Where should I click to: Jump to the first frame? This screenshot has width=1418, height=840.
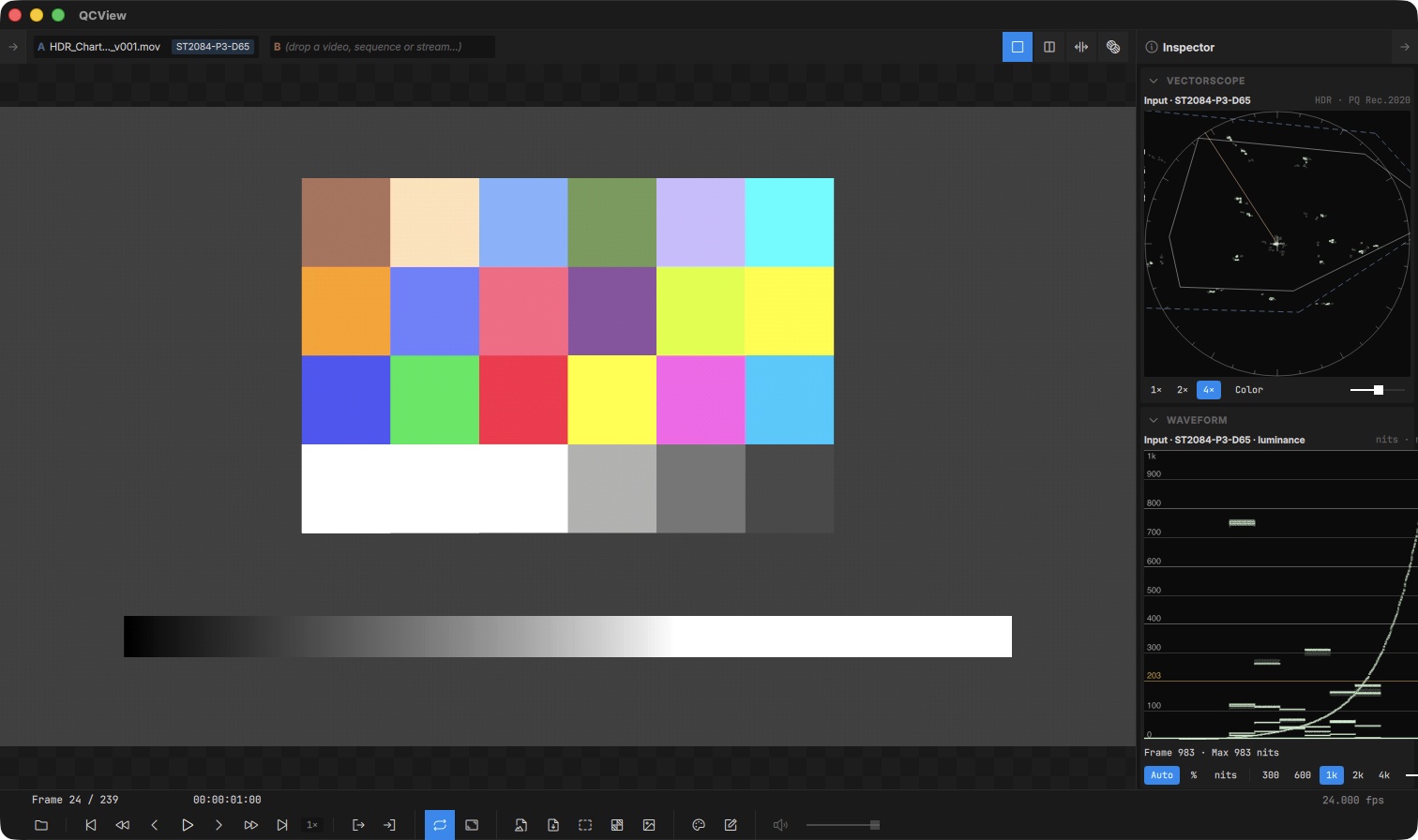coord(91,825)
